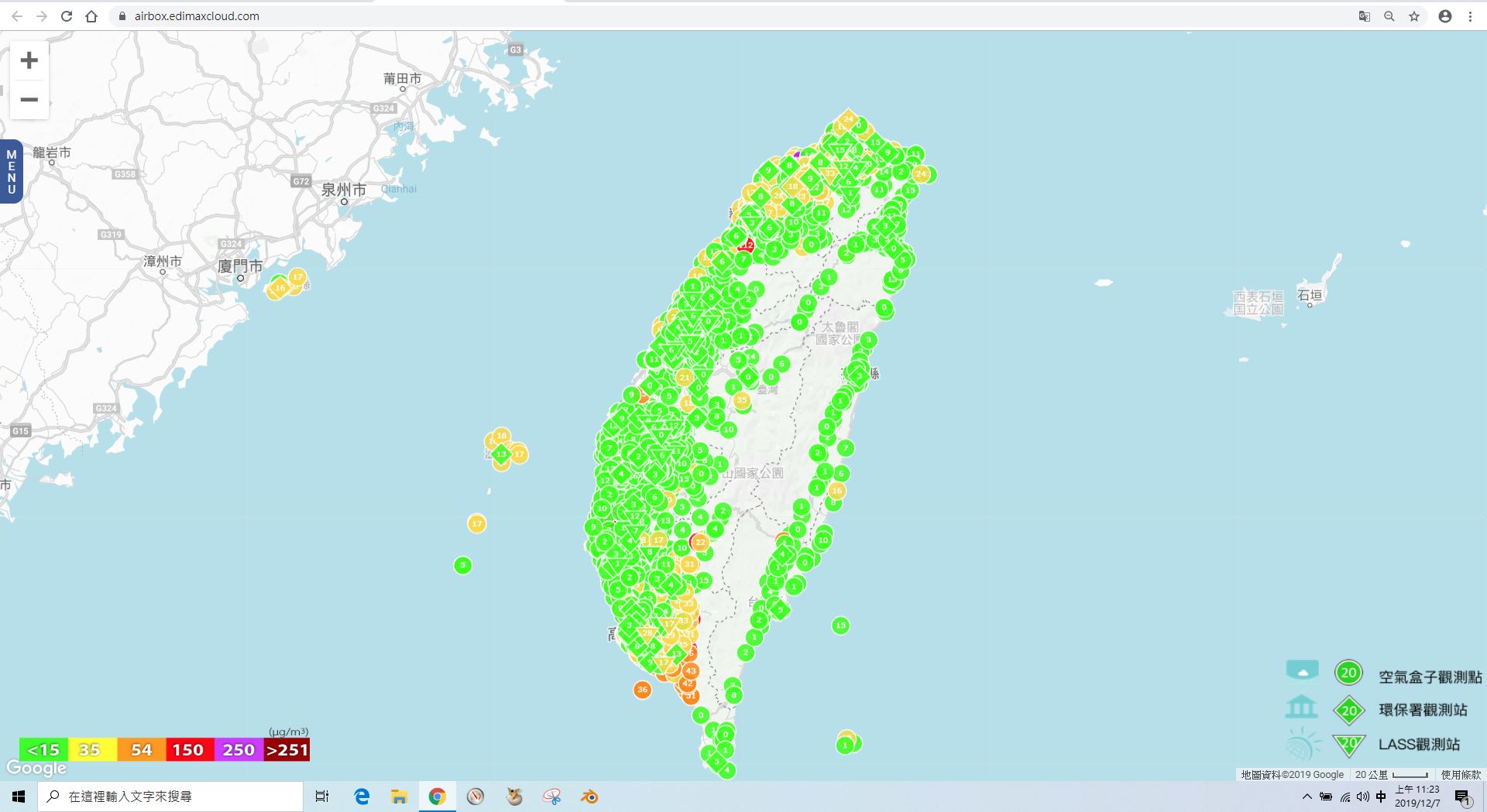Click the yellow 16 diamond marker near 廈門市
The width and height of the screenshot is (1487, 812).
pos(280,288)
